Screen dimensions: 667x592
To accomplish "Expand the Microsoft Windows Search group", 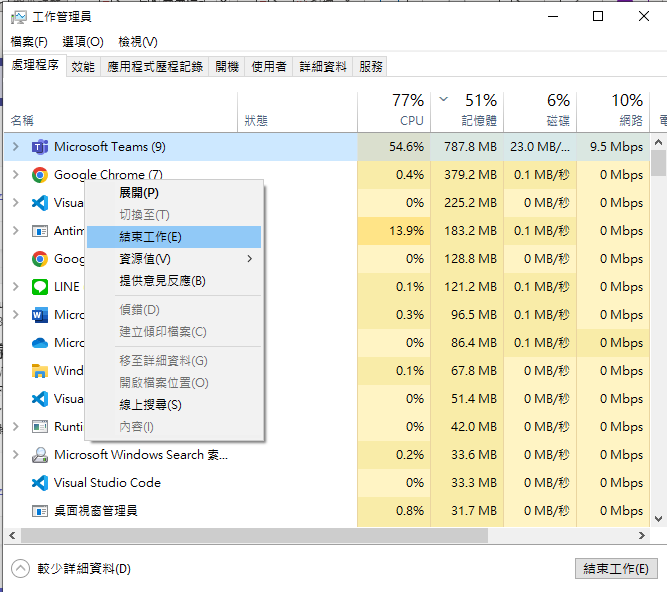I will (16, 455).
